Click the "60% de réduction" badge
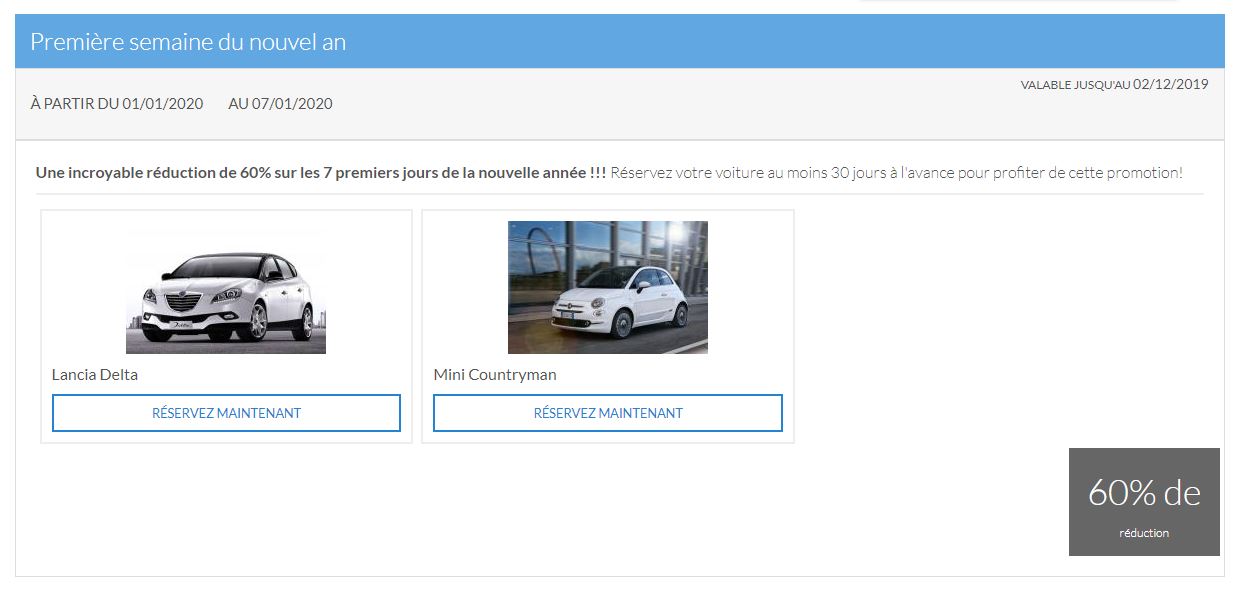Viewport: 1240px width, 590px height. tap(1144, 502)
